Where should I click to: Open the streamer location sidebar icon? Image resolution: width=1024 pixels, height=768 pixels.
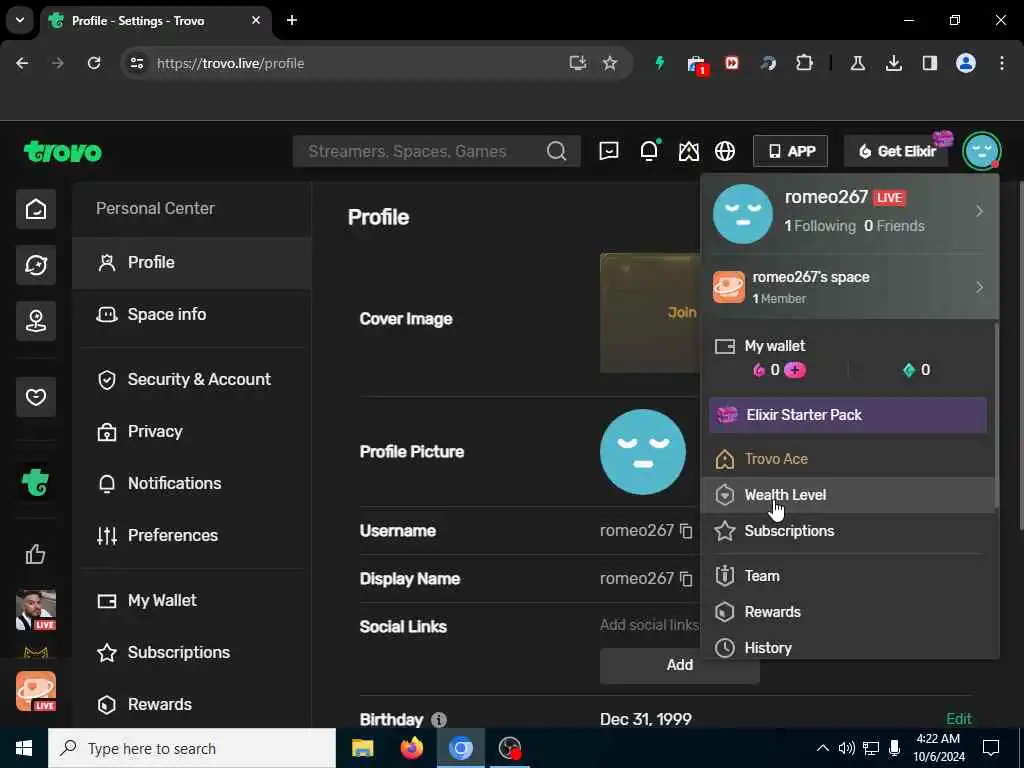point(36,321)
